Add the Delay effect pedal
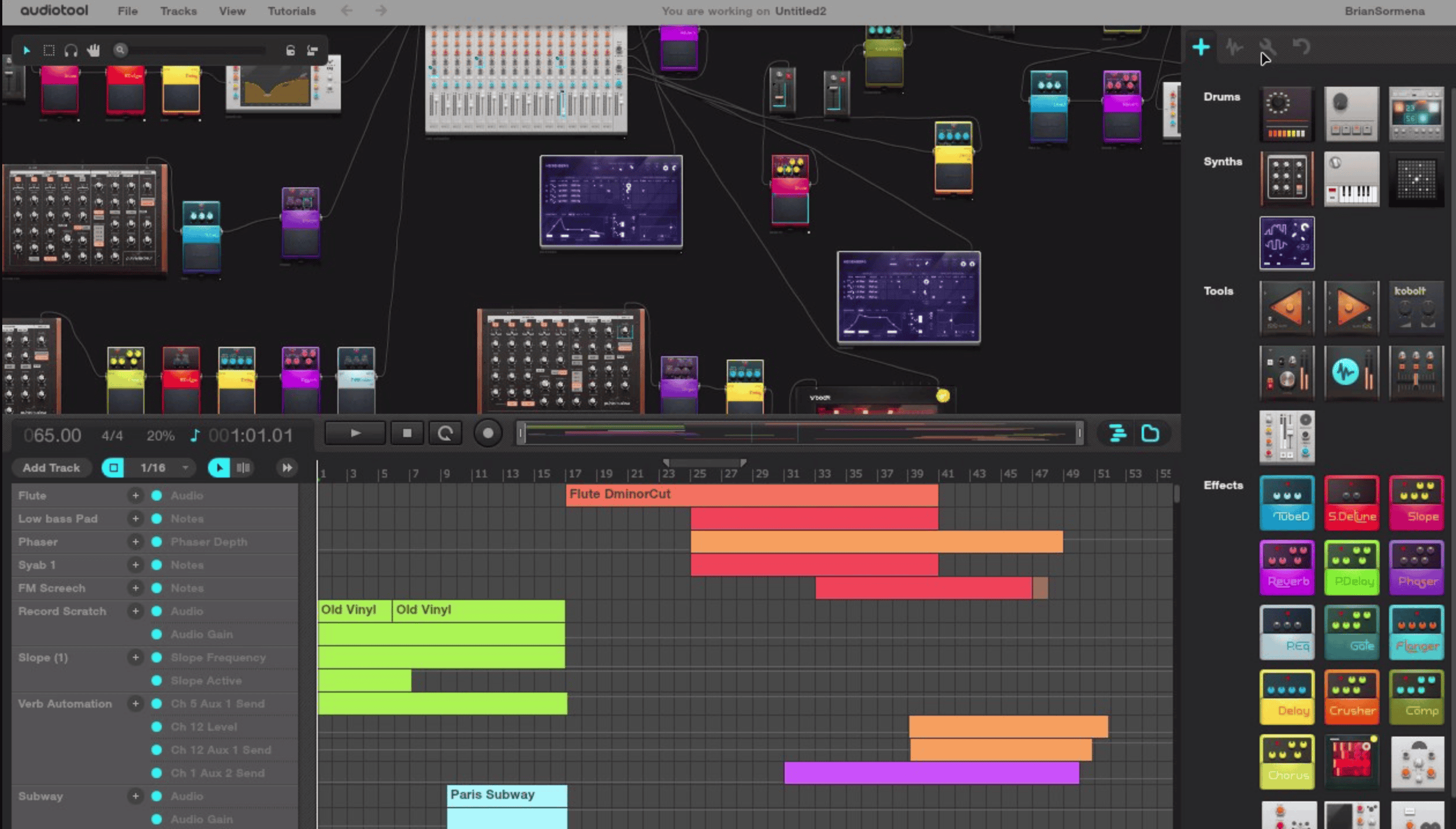This screenshot has height=829, width=1456. (1287, 697)
